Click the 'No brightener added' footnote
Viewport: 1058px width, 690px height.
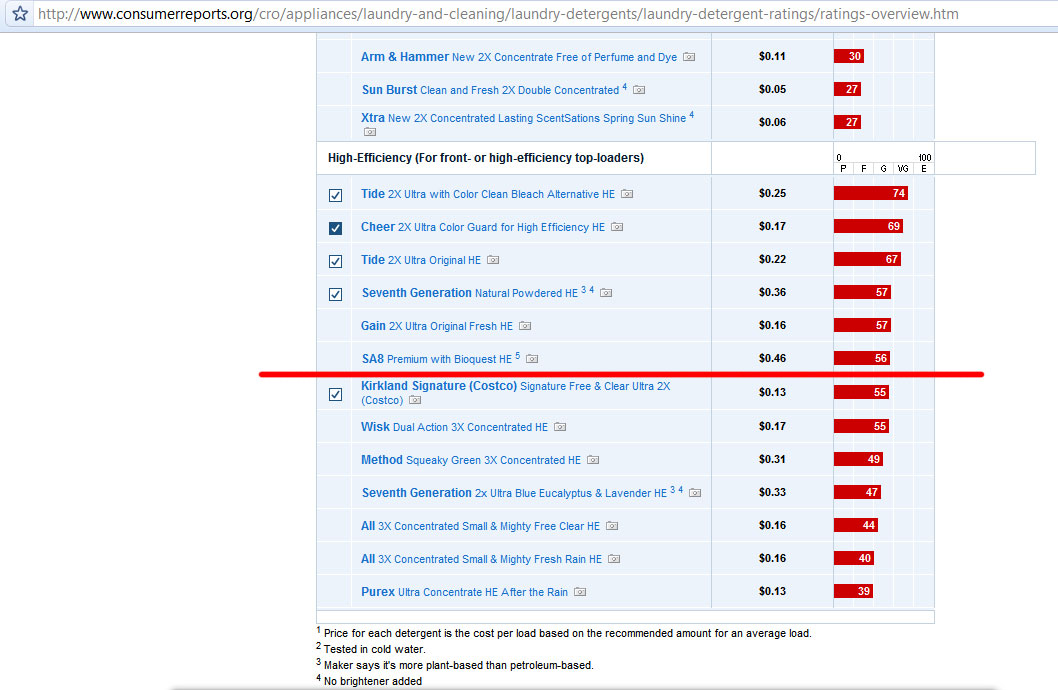pos(372,681)
